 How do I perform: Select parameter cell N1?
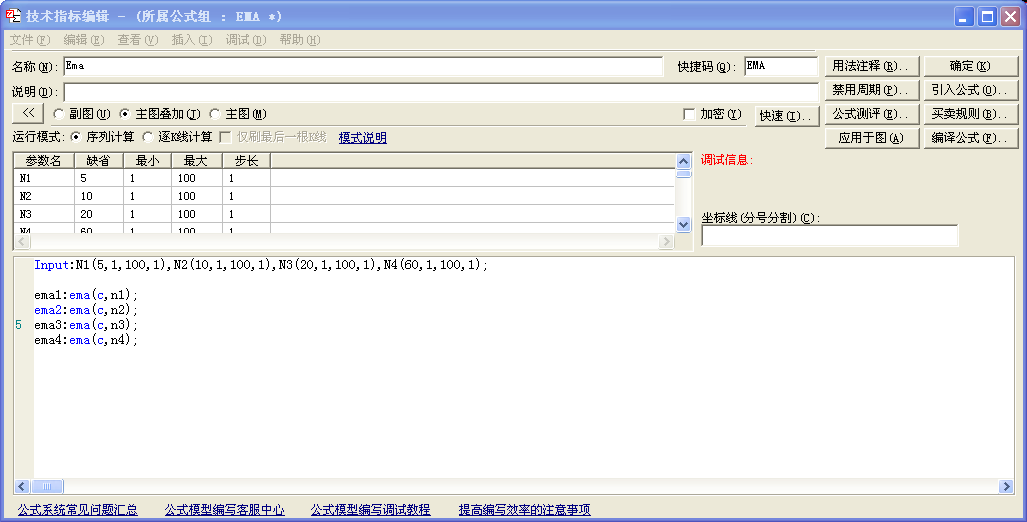pos(44,178)
